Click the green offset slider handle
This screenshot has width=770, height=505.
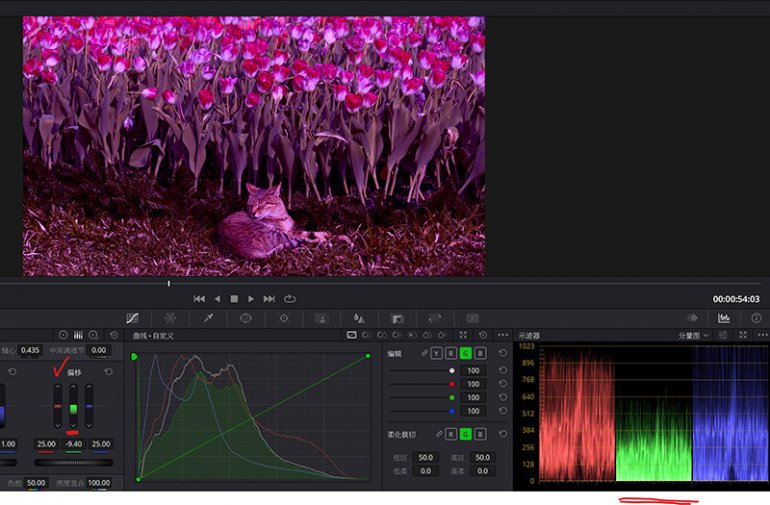[x=73, y=409]
